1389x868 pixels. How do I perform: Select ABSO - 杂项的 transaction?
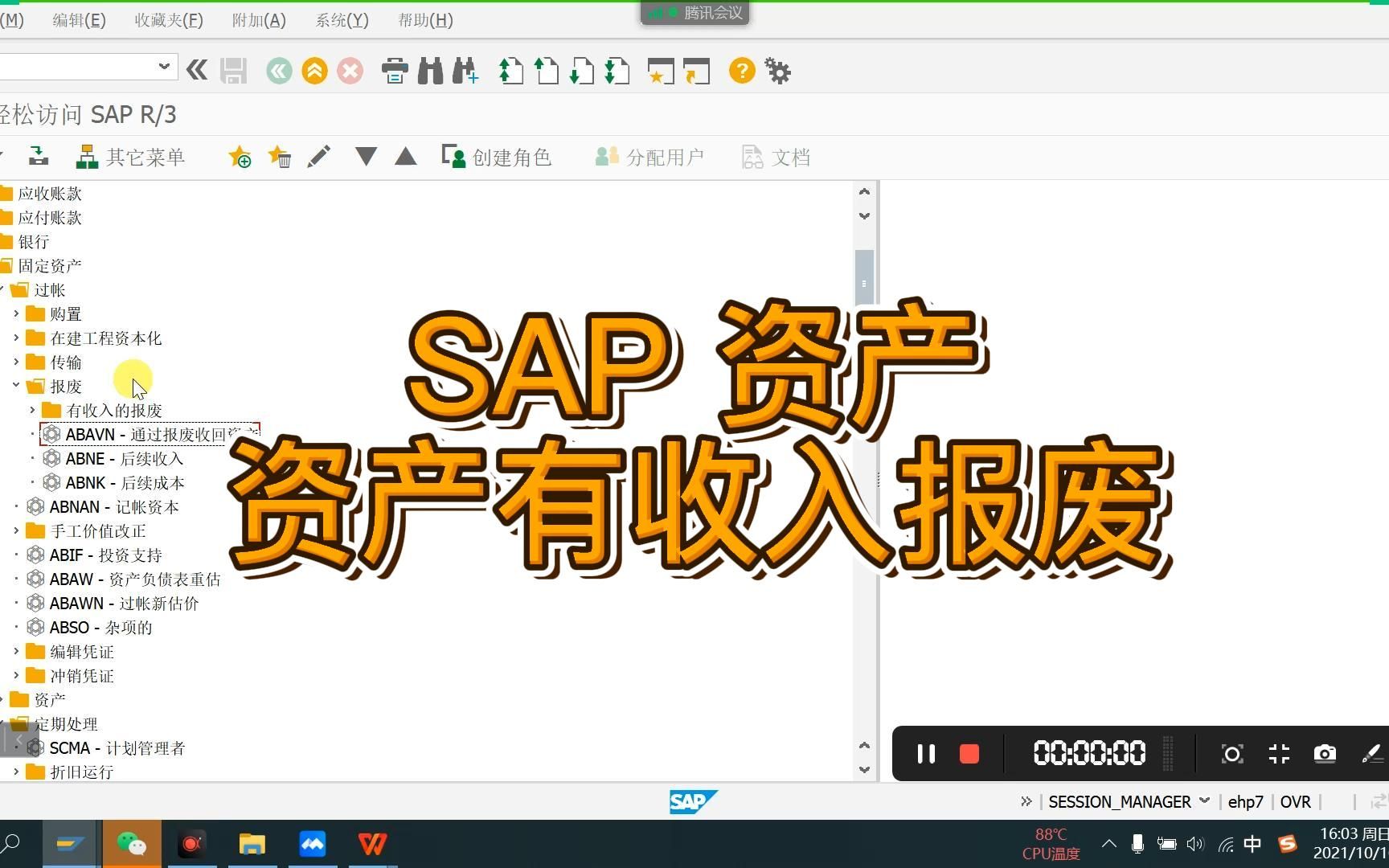point(89,627)
